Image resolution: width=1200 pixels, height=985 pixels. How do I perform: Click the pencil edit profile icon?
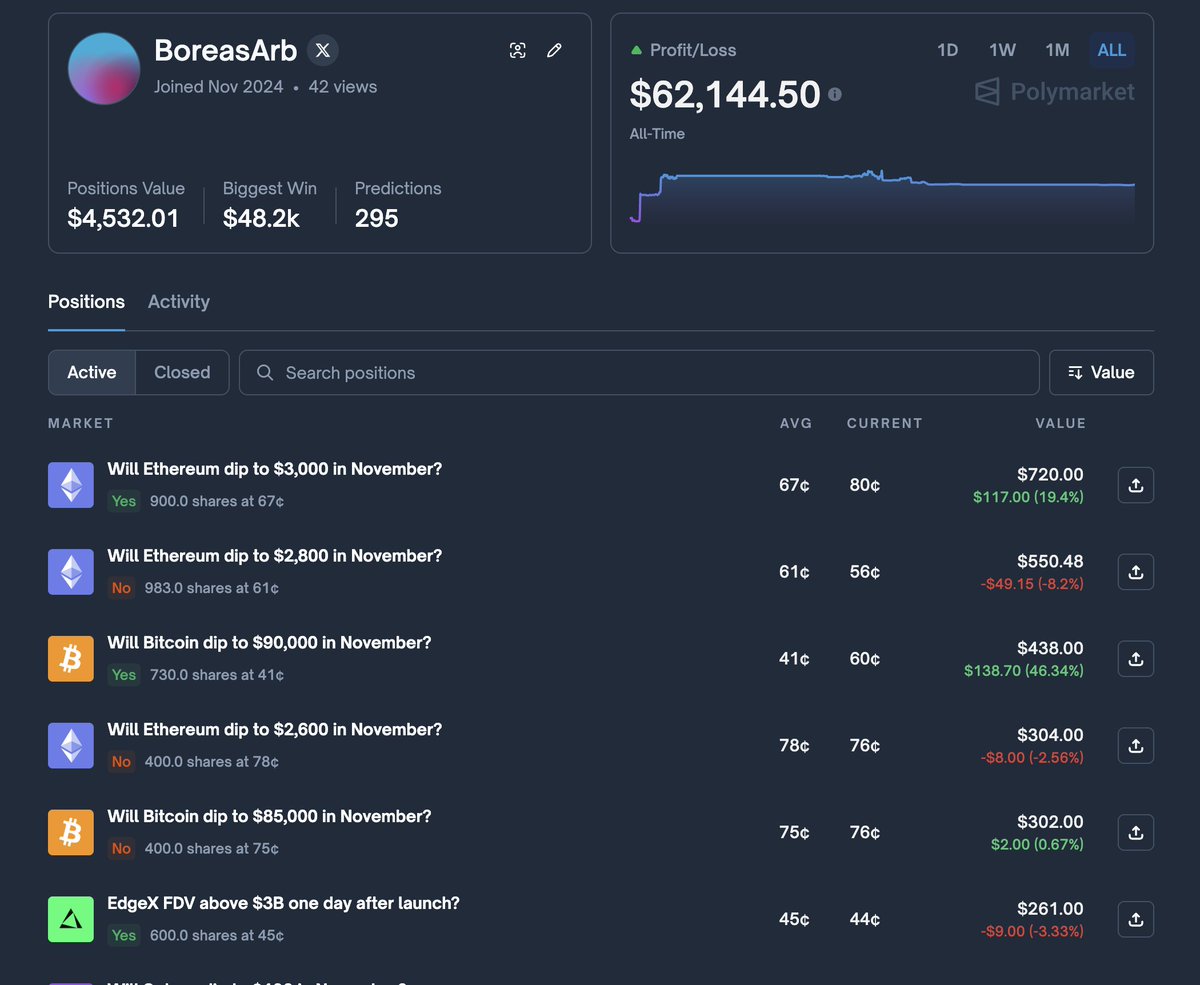[554, 50]
